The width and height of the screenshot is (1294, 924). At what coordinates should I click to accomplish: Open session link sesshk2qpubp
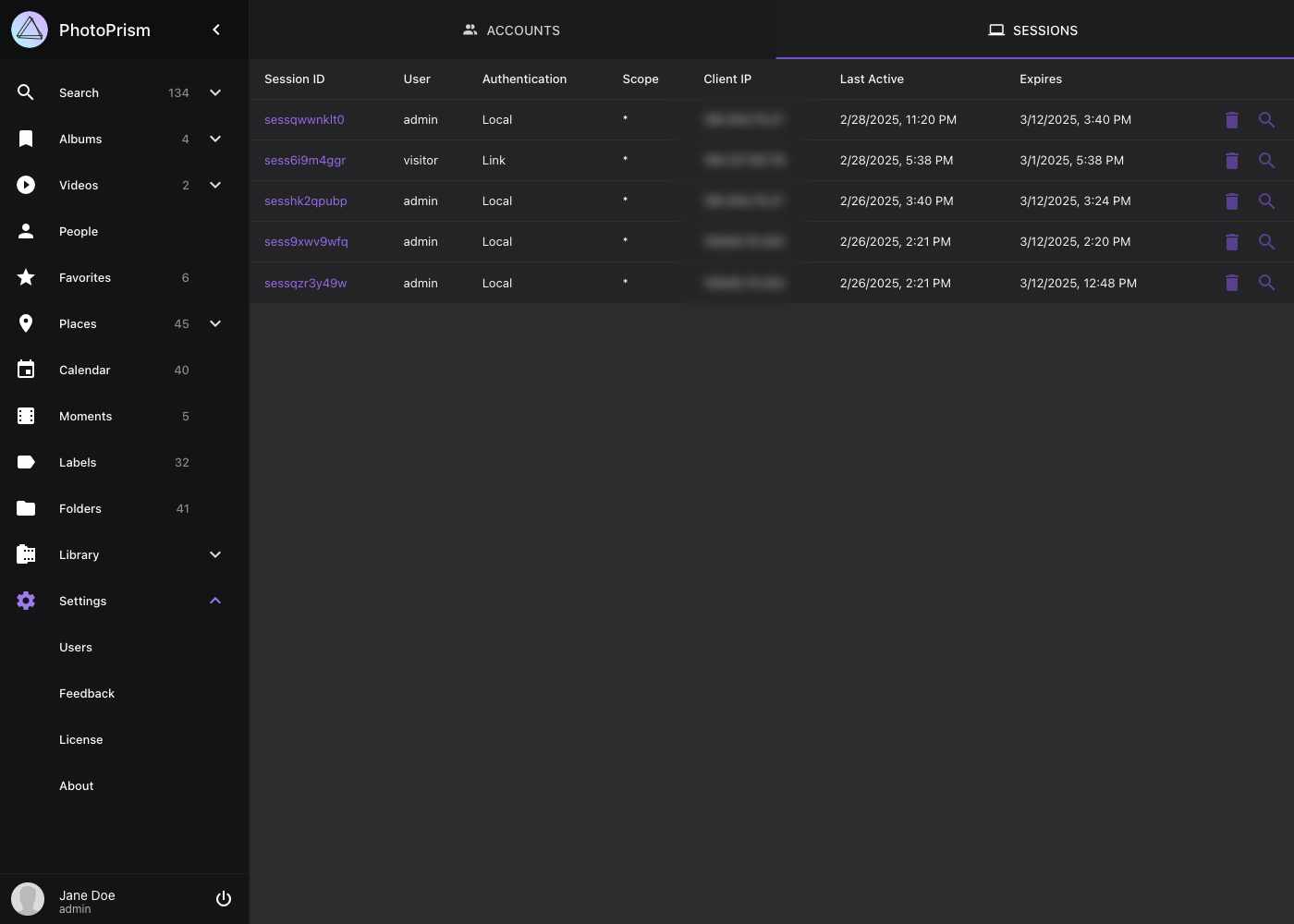tap(306, 201)
